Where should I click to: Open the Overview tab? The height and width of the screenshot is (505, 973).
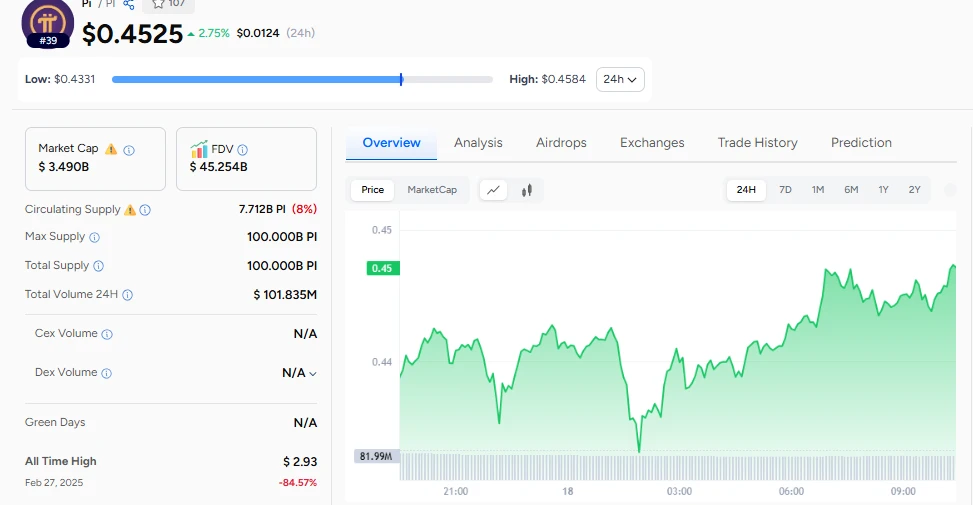point(391,143)
